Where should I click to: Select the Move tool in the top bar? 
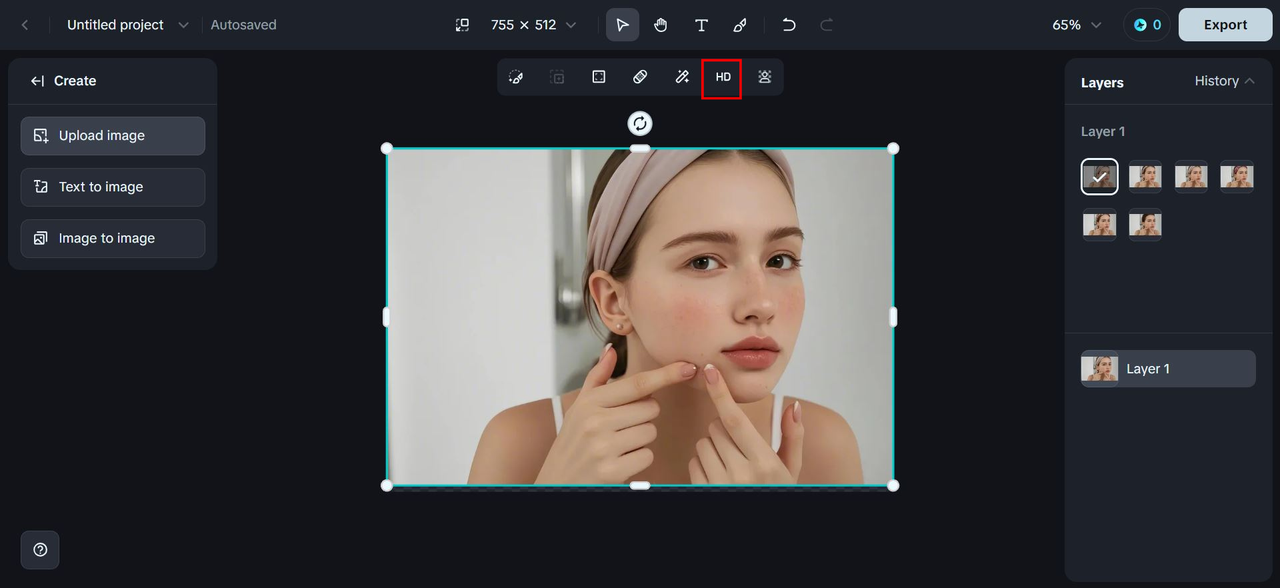click(x=622, y=24)
